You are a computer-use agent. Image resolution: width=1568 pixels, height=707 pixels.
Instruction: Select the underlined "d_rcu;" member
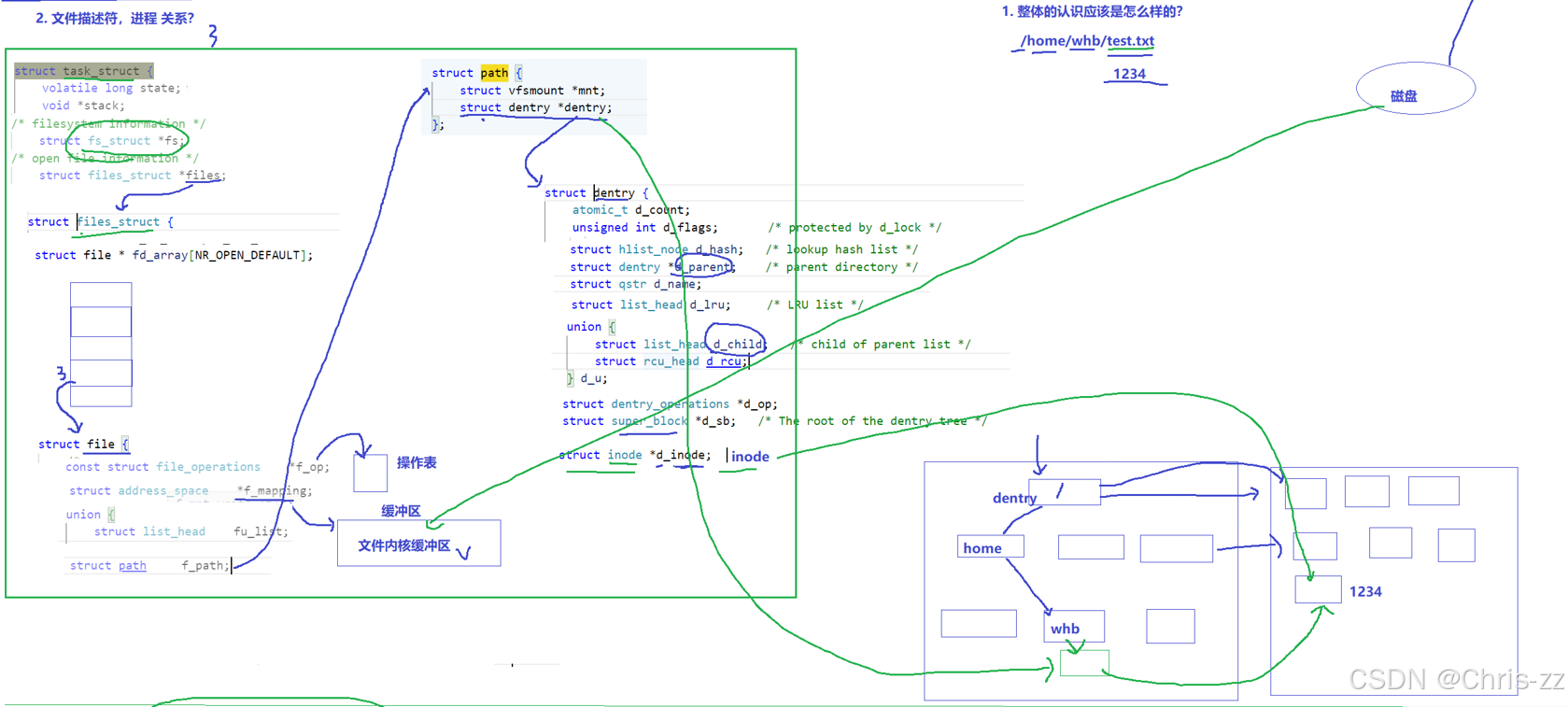click(727, 361)
